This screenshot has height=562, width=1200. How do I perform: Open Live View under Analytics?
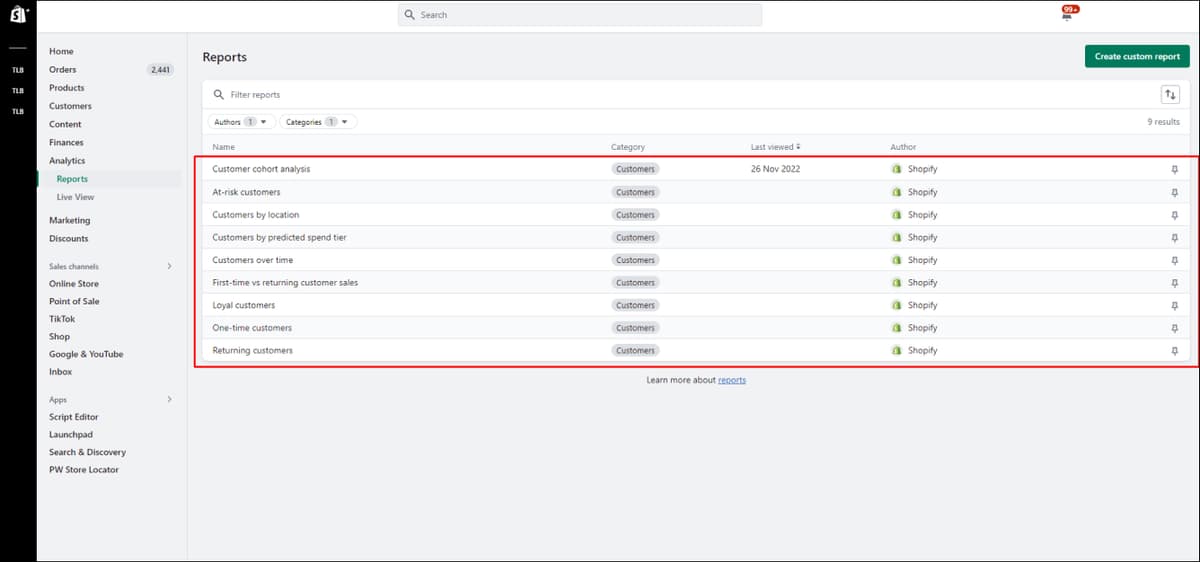pos(75,197)
